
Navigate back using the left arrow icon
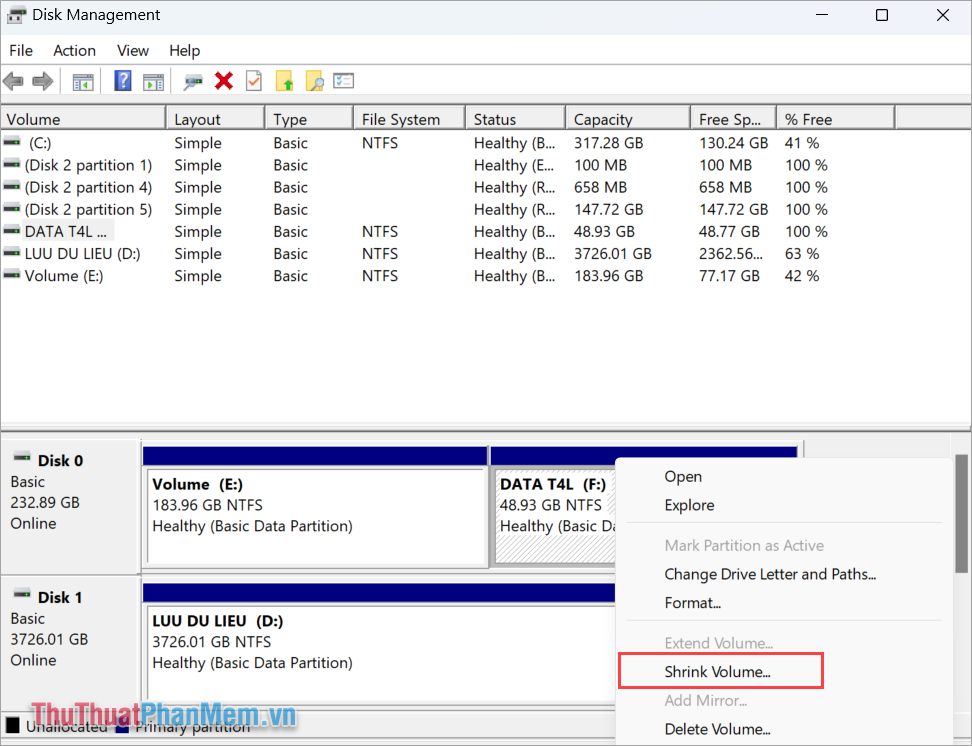tap(13, 81)
